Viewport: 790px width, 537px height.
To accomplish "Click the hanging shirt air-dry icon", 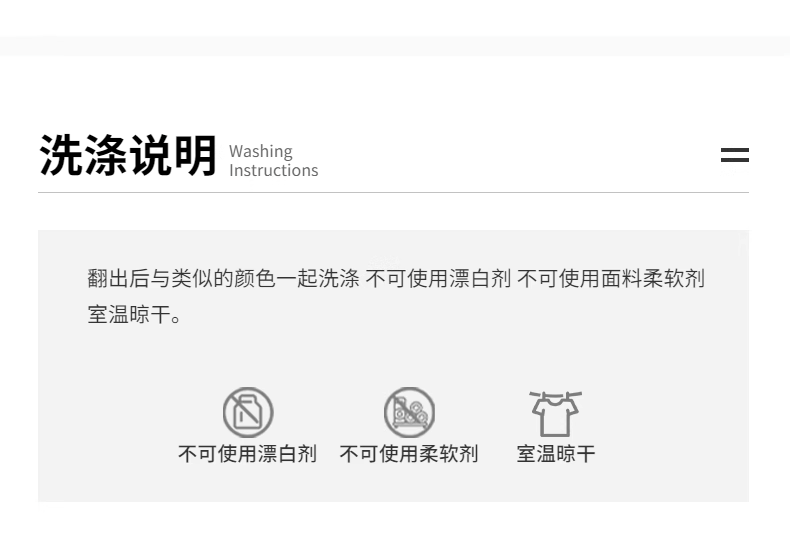I will pos(555,414).
